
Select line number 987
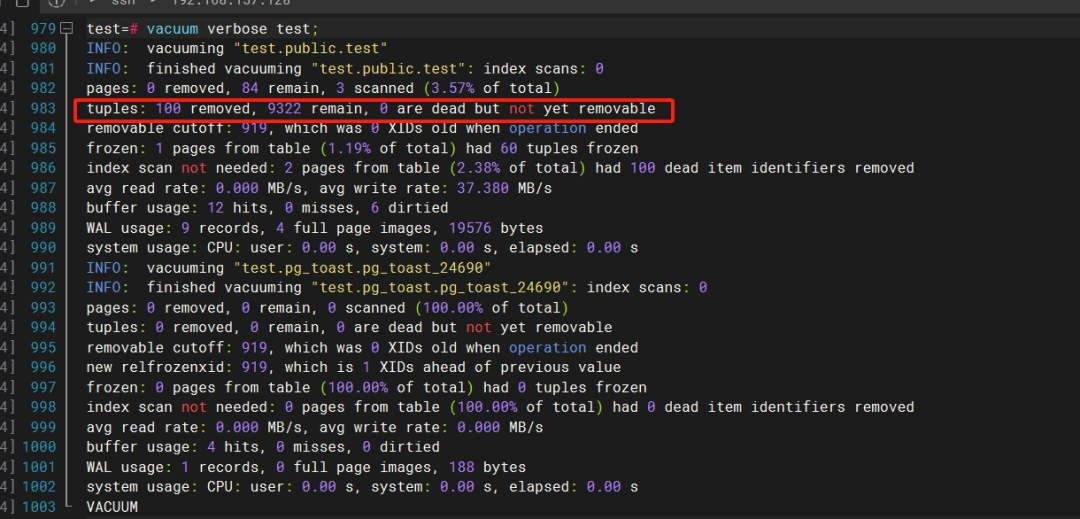click(43, 188)
